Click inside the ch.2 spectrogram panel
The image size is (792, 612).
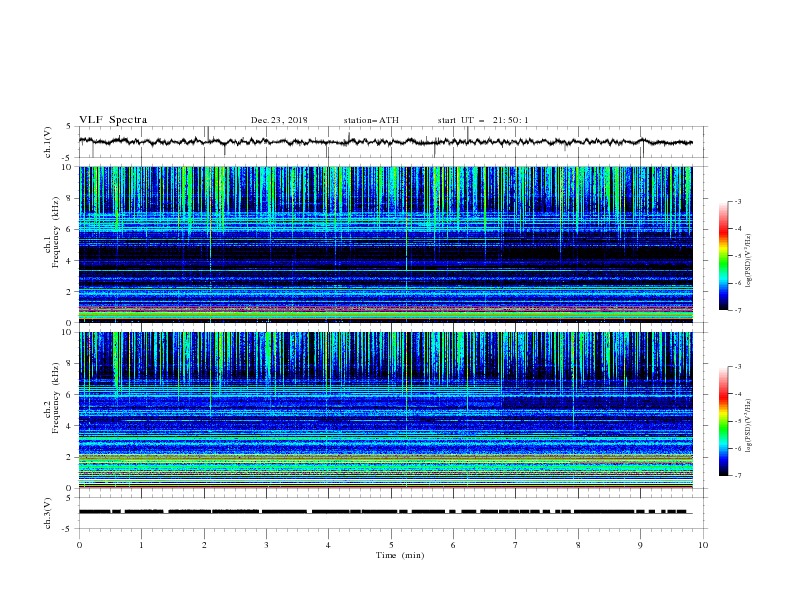coord(385,410)
